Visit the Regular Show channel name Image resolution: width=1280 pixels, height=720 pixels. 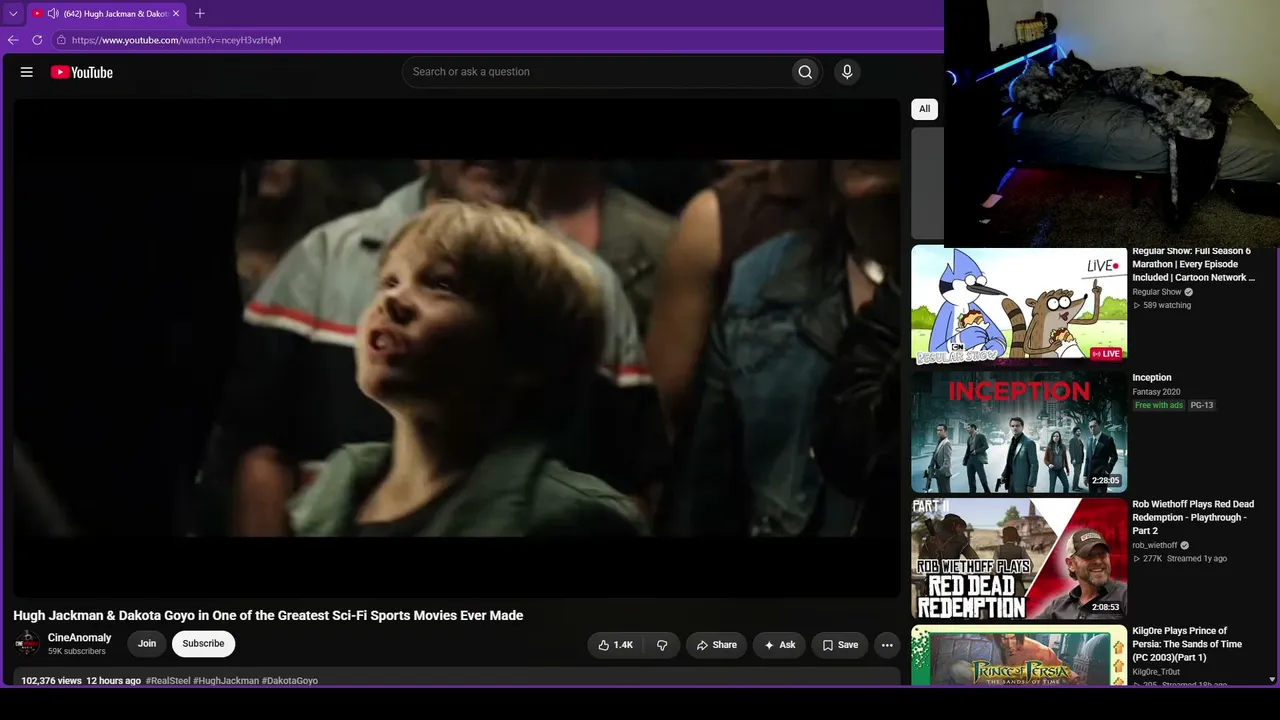click(1157, 292)
